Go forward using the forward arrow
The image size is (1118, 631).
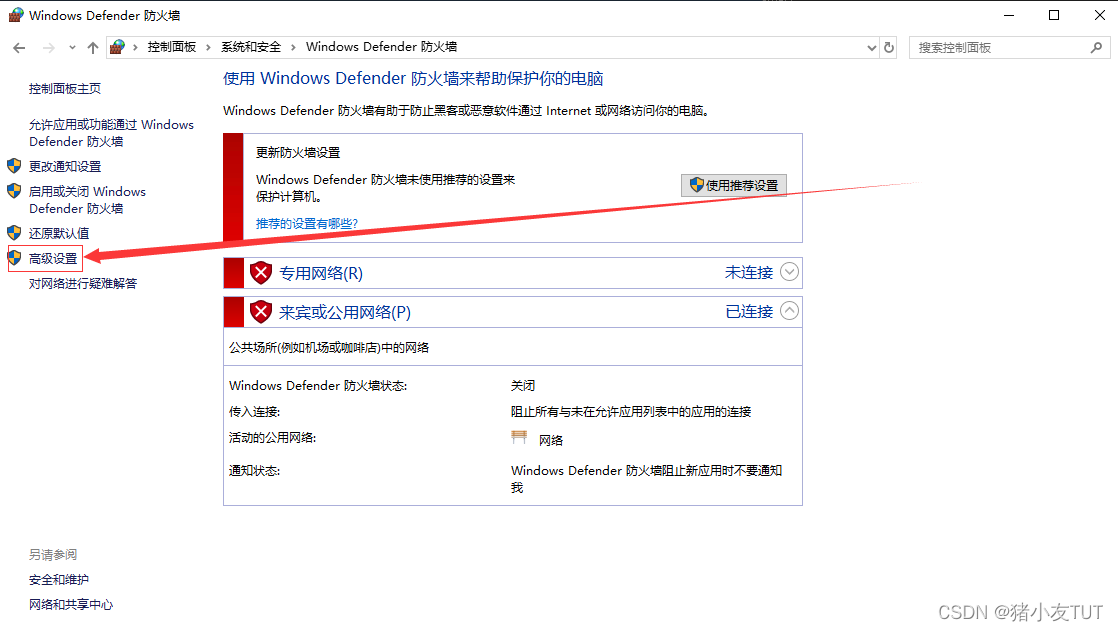pos(48,48)
